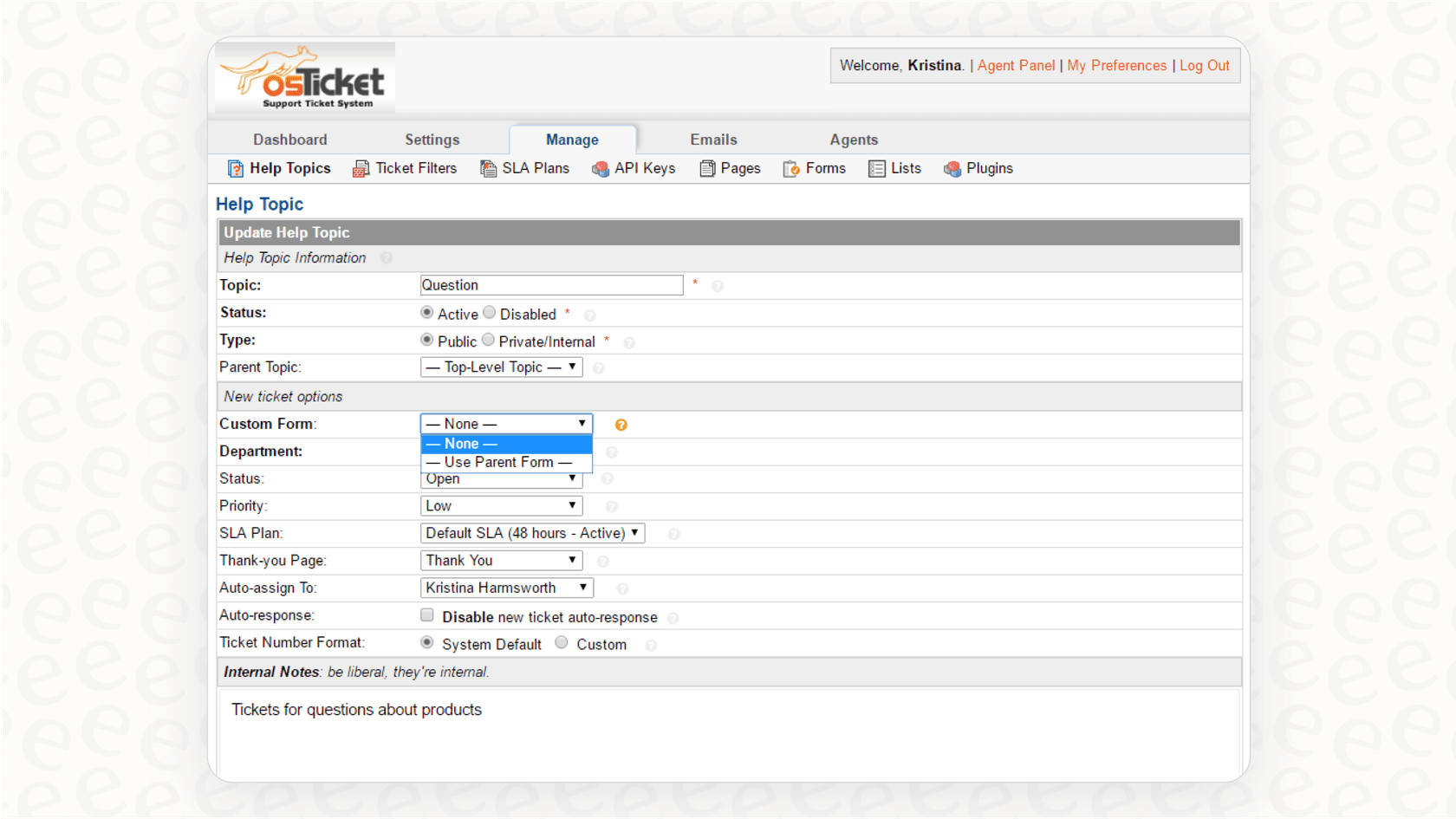
Task: Open the Dashboard tab
Action: pos(290,139)
